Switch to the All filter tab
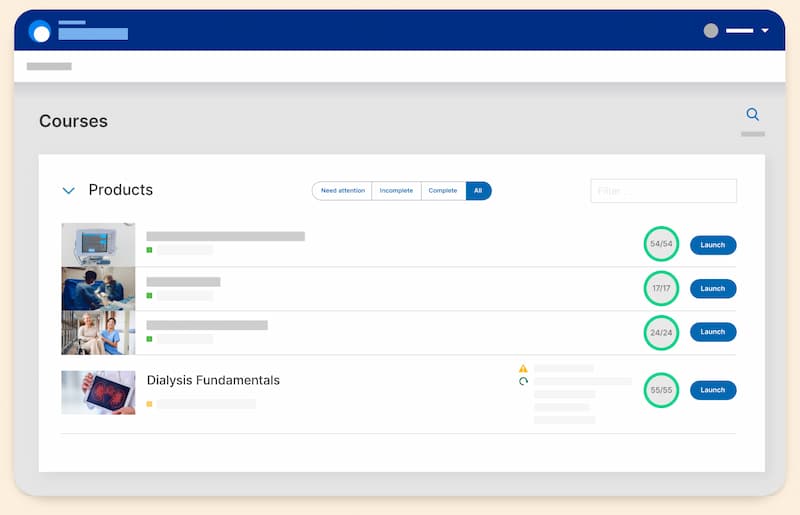Viewport: 800px width, 515px height. (478, 190)
